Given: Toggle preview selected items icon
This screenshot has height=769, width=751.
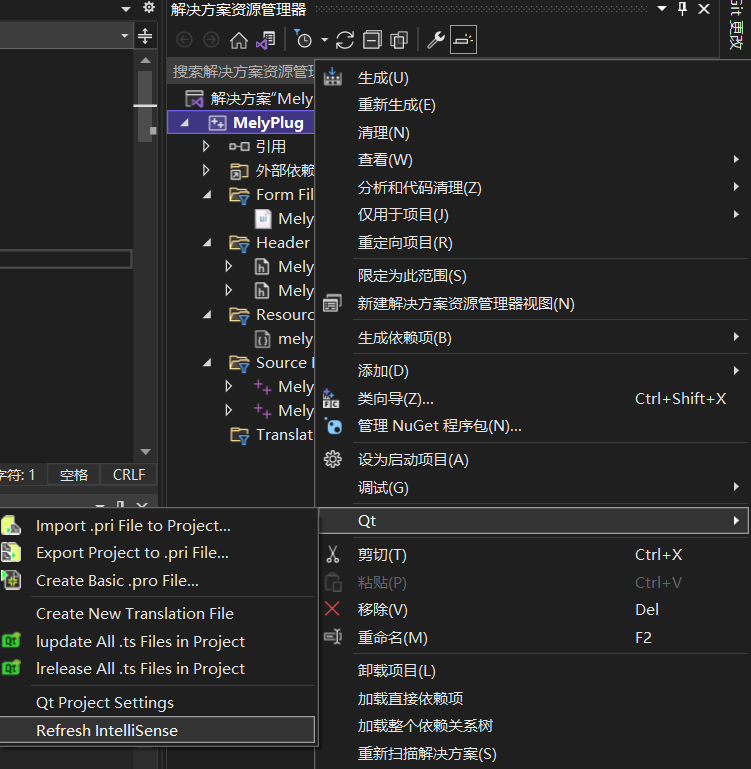Looking at the screenshot, I should [463, 39].
